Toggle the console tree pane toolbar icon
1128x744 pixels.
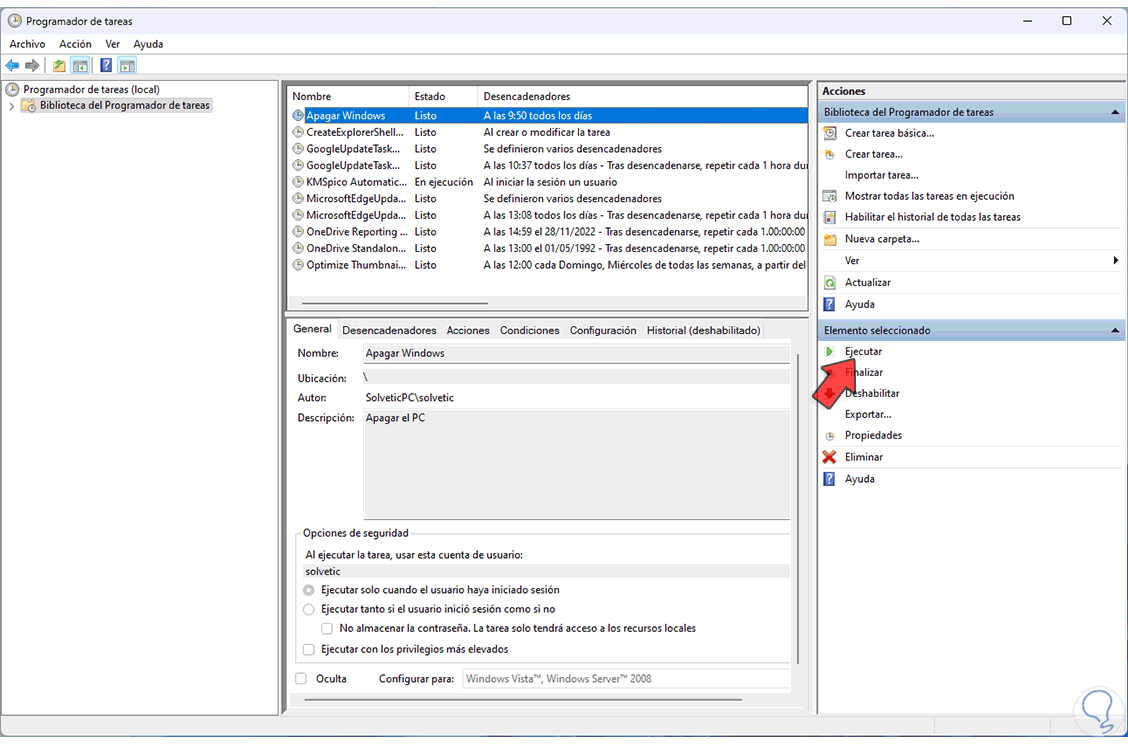(x=81, y=65)
